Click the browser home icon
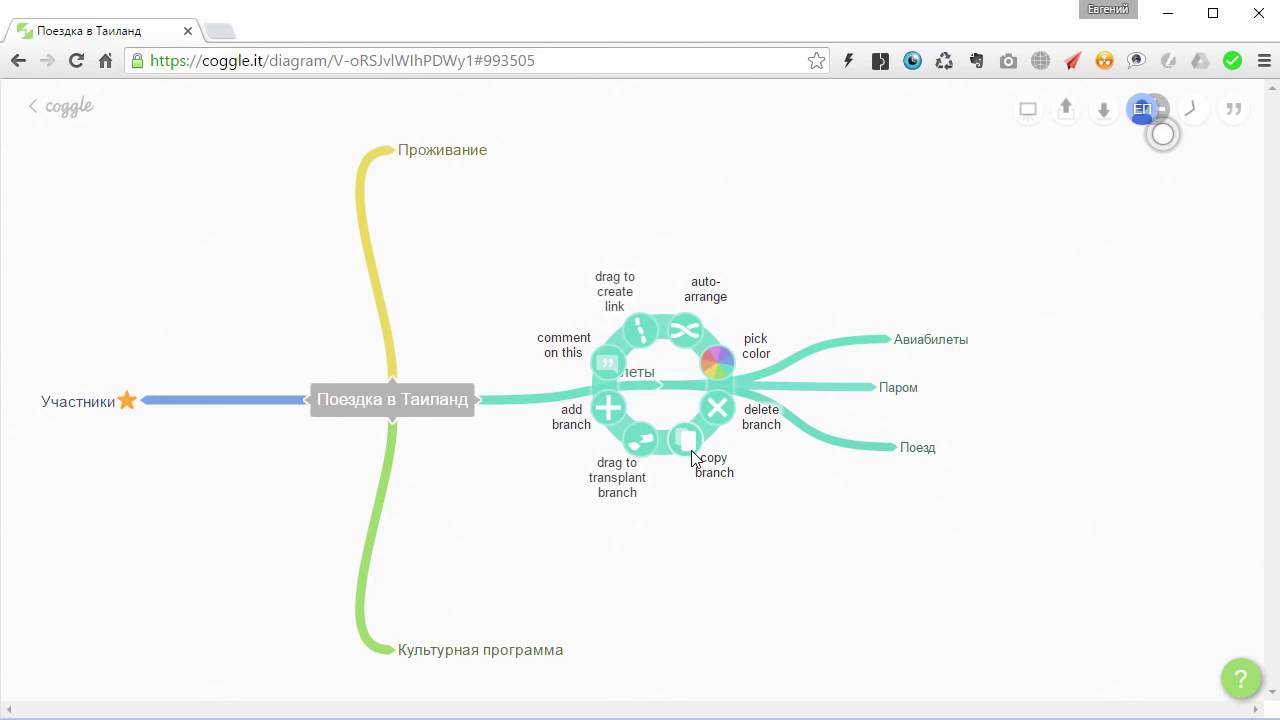The height and width of the screenshot is (720, 1280). coord(105,61)
